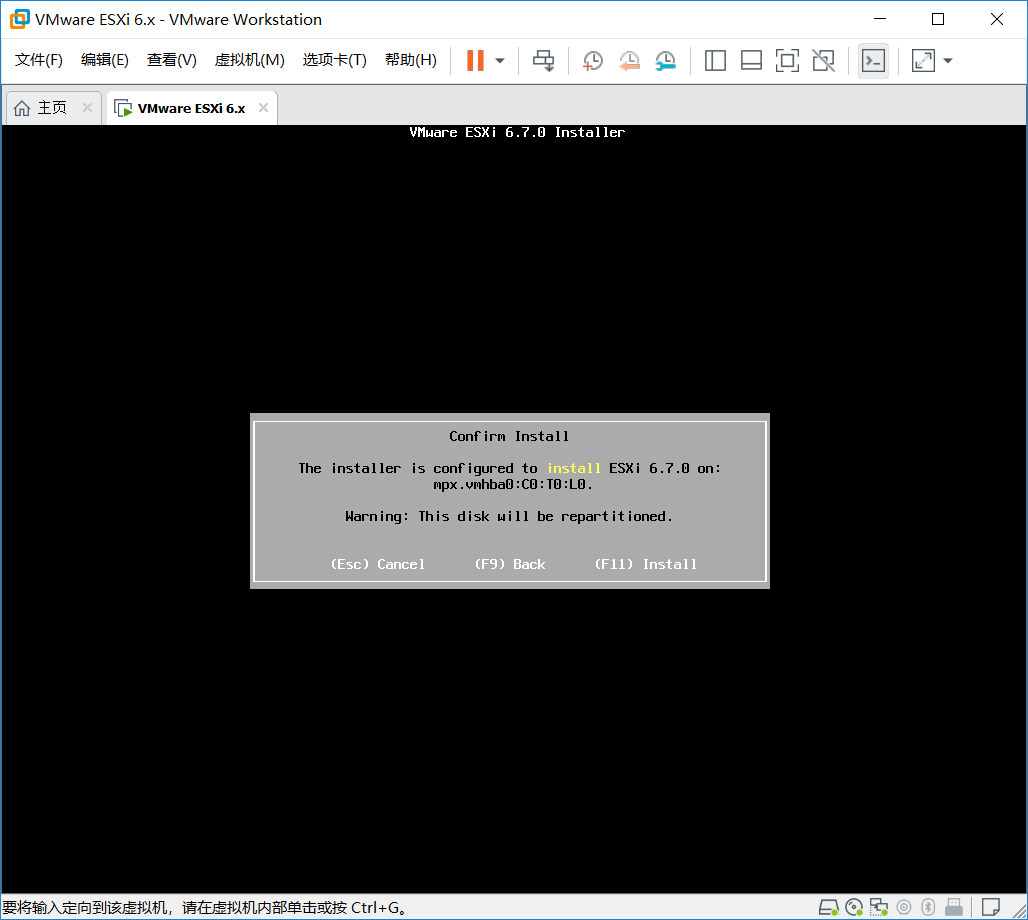Click the network adapter status icon
Image resolution: width=1028 pixels, height=920 pixels.
pyautogui.click(x=879, y=907)
